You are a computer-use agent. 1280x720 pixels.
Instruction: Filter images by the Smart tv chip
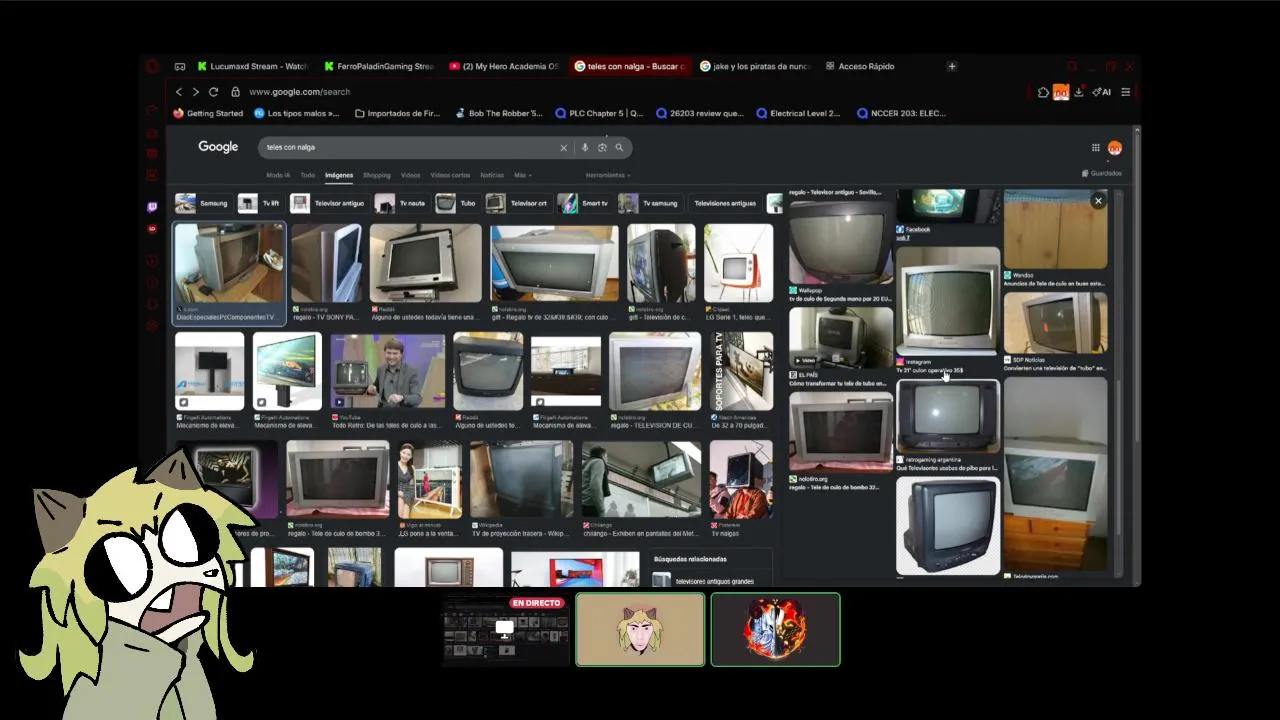[583, 203]
